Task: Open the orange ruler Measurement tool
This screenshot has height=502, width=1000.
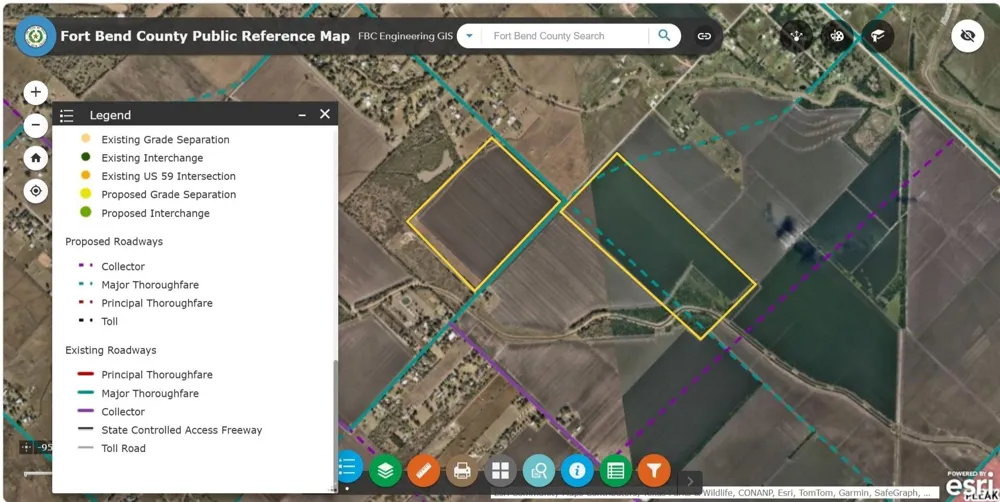Action: pyautogui.click(x=423, y=471)
